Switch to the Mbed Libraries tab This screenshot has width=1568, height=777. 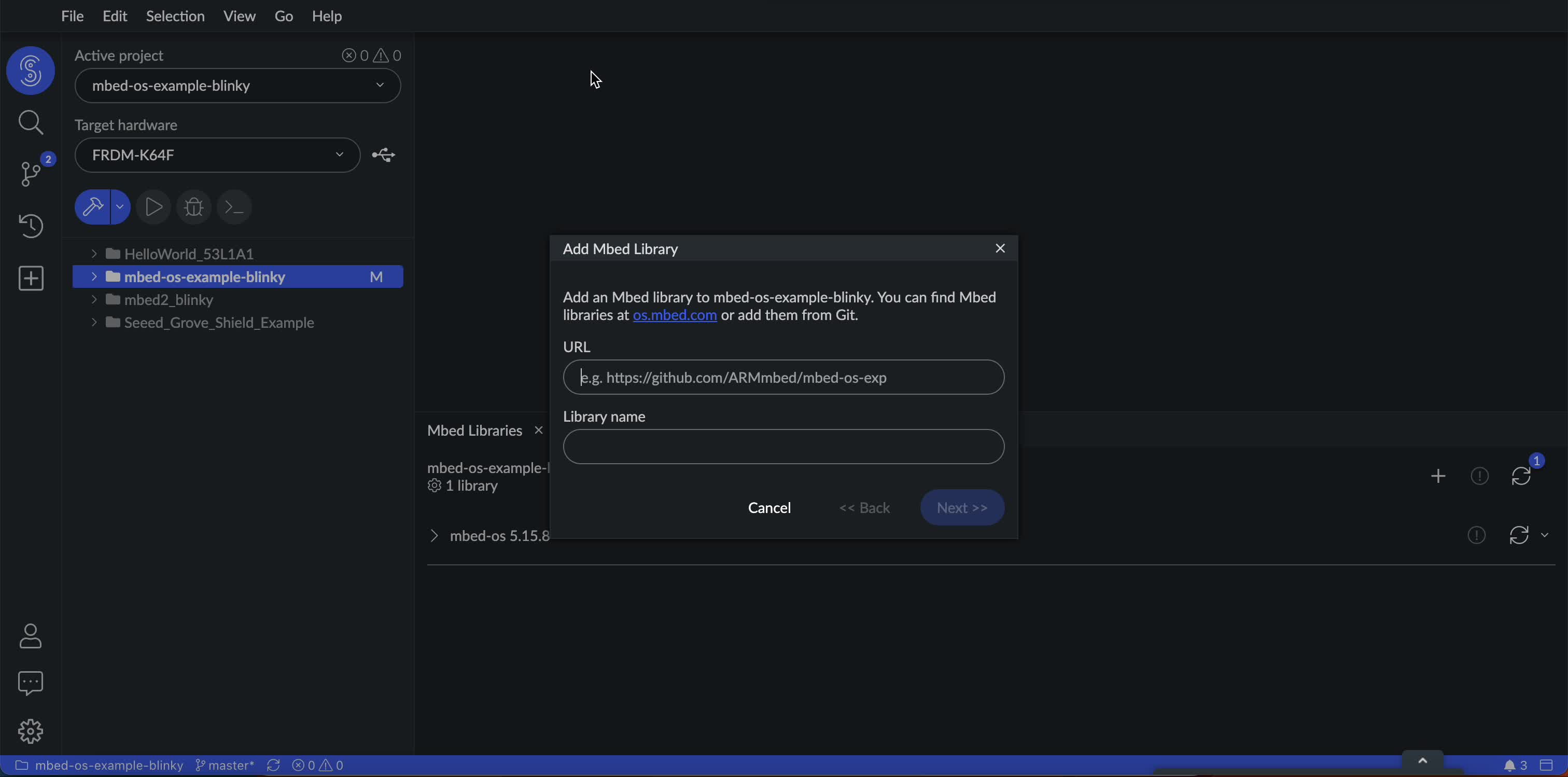(x=474, y=430)
